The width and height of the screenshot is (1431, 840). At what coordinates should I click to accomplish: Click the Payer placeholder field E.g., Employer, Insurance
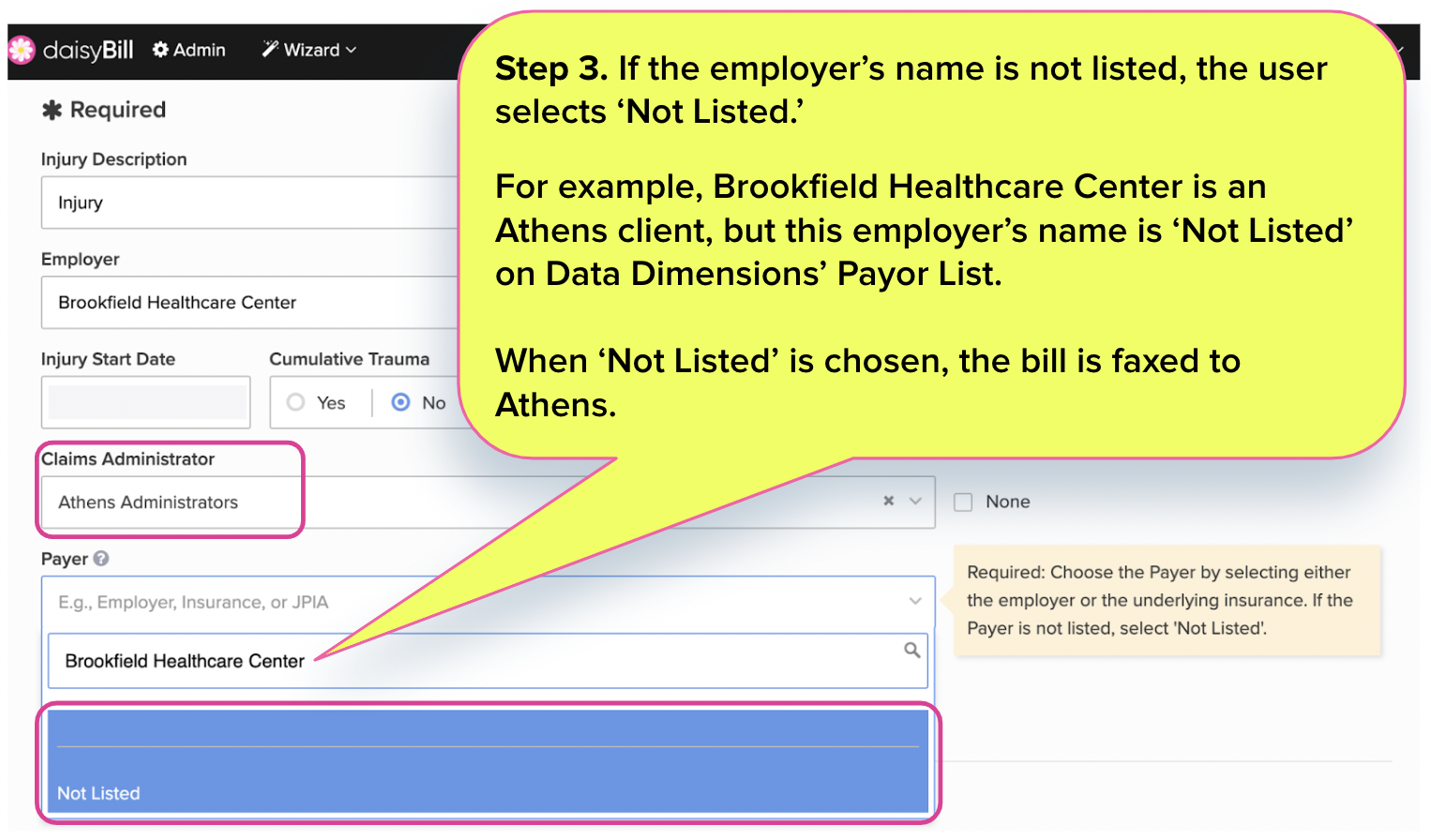[x=488, y=602]
